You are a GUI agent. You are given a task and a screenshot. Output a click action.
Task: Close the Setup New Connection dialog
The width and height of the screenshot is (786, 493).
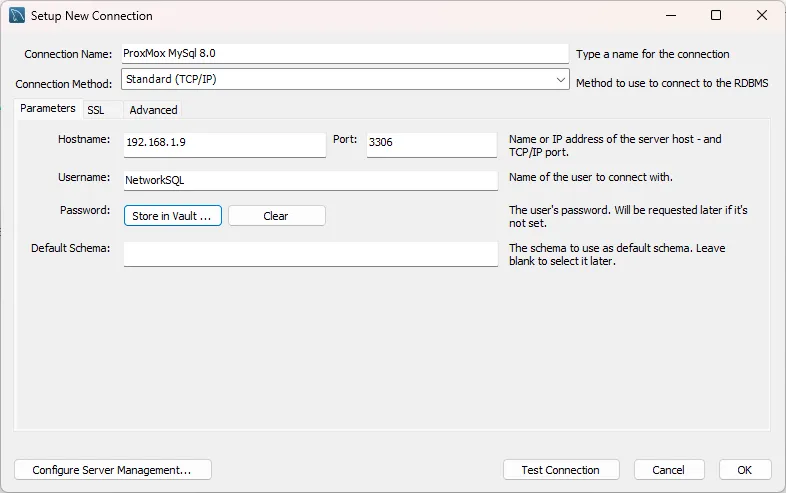(x=761, y=16)
